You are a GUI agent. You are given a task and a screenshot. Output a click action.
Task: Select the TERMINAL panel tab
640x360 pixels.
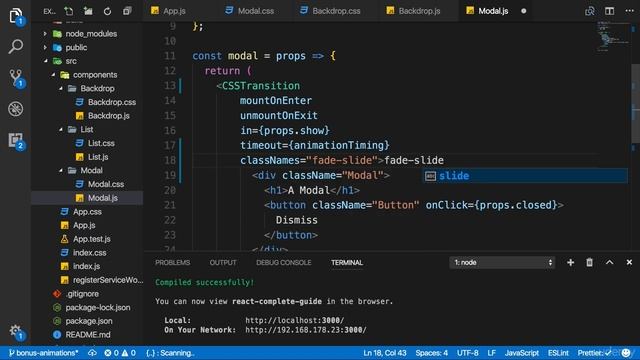pyautogui.click(x=347, y=262)
